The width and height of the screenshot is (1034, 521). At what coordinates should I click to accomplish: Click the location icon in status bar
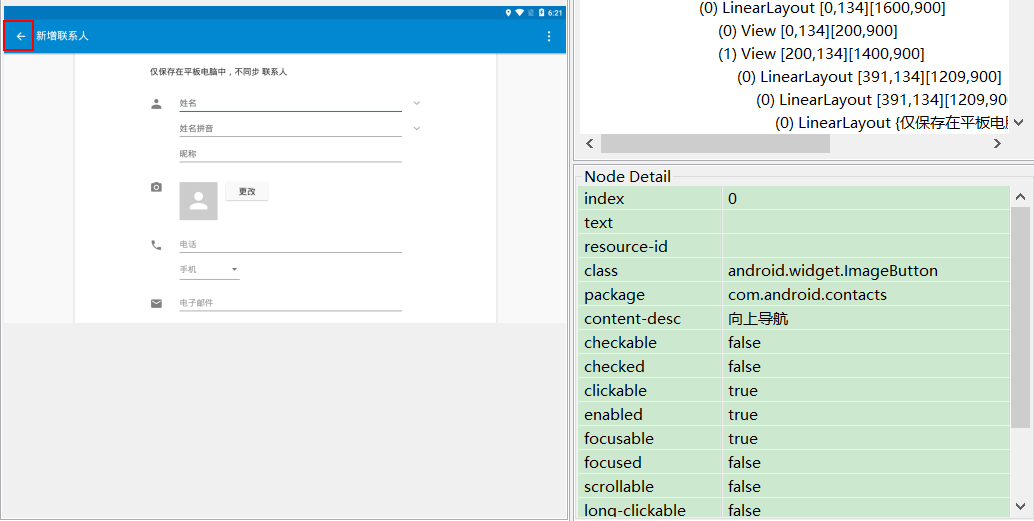(508, 13)
